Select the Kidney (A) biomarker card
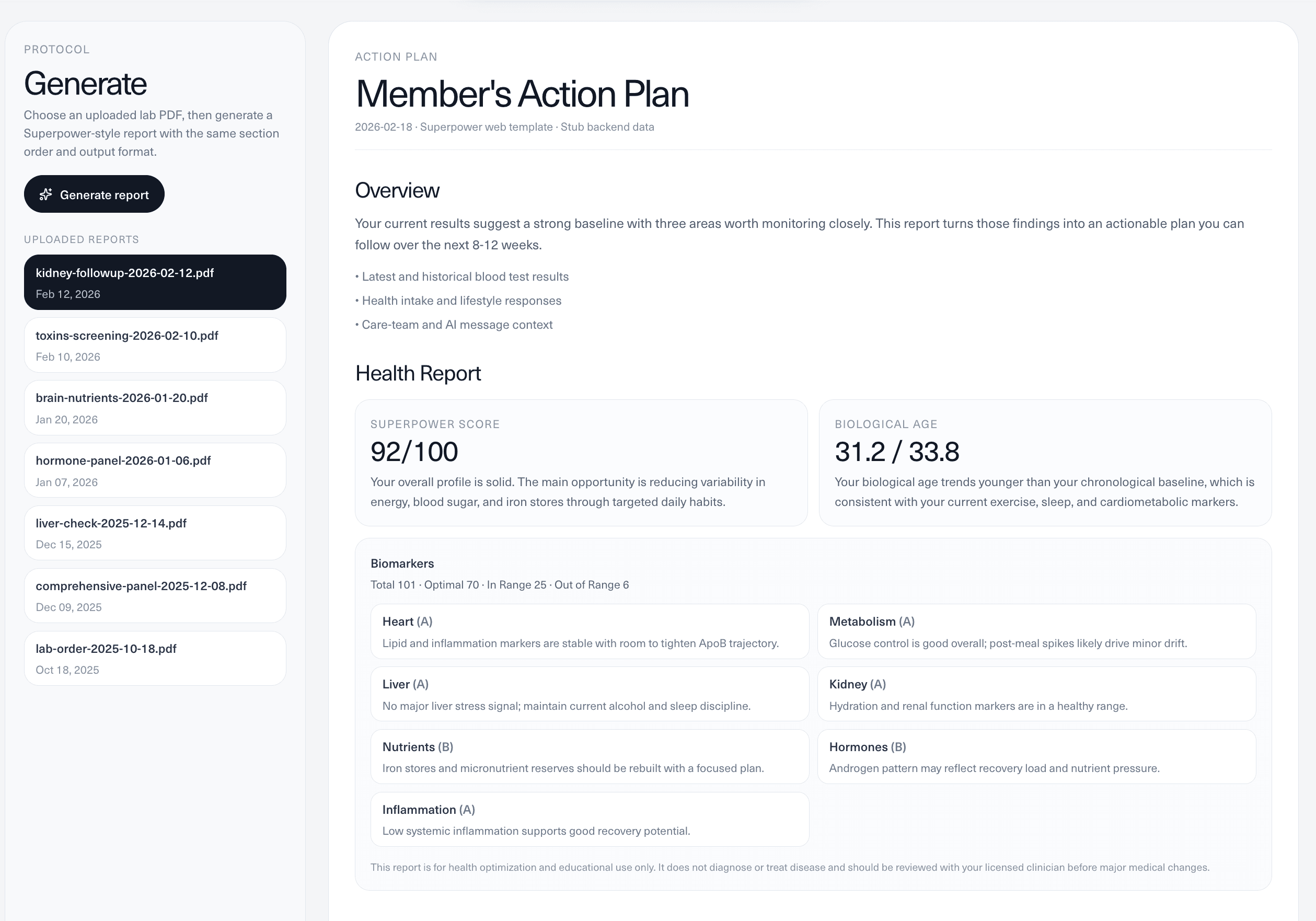 (1036, 694)
